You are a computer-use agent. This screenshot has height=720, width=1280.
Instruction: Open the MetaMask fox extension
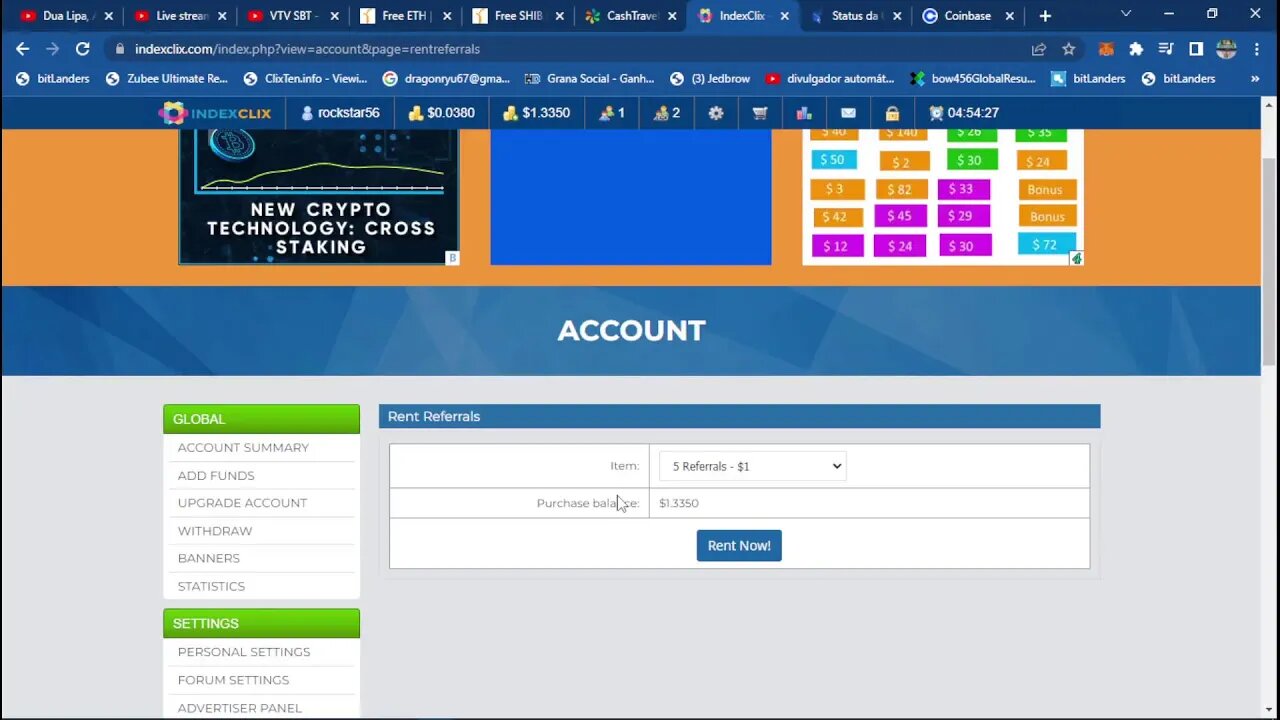point(1107,48)
